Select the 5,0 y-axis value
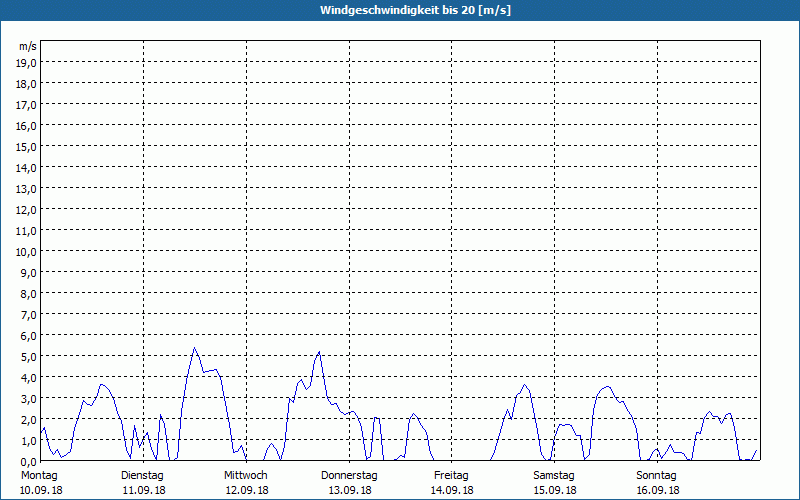The height and width of the screenshot is (500, 800). coord(29,357)
